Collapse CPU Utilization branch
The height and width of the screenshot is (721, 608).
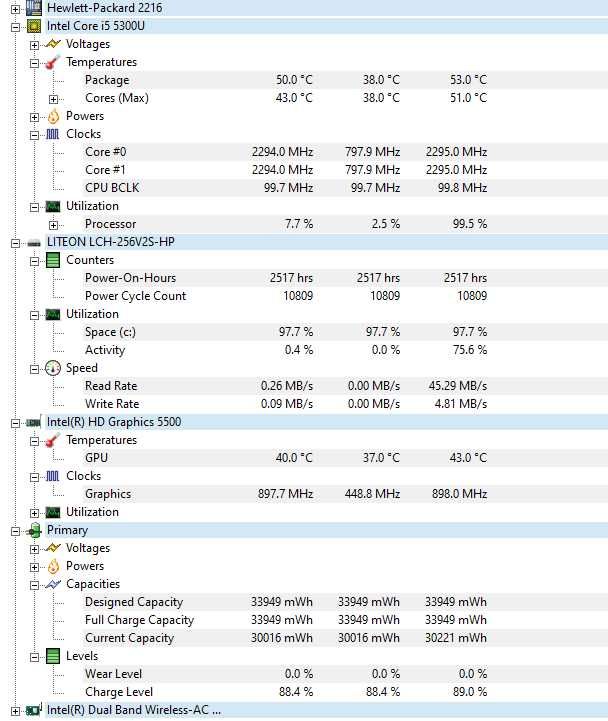(x=34, y=207)
